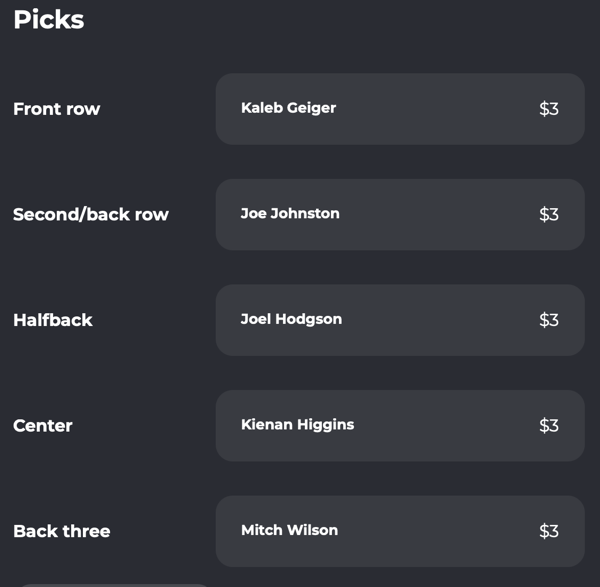This screenshot has height=587, width=600.
Task: Click the Picks section heading
Action: point(49,20)
